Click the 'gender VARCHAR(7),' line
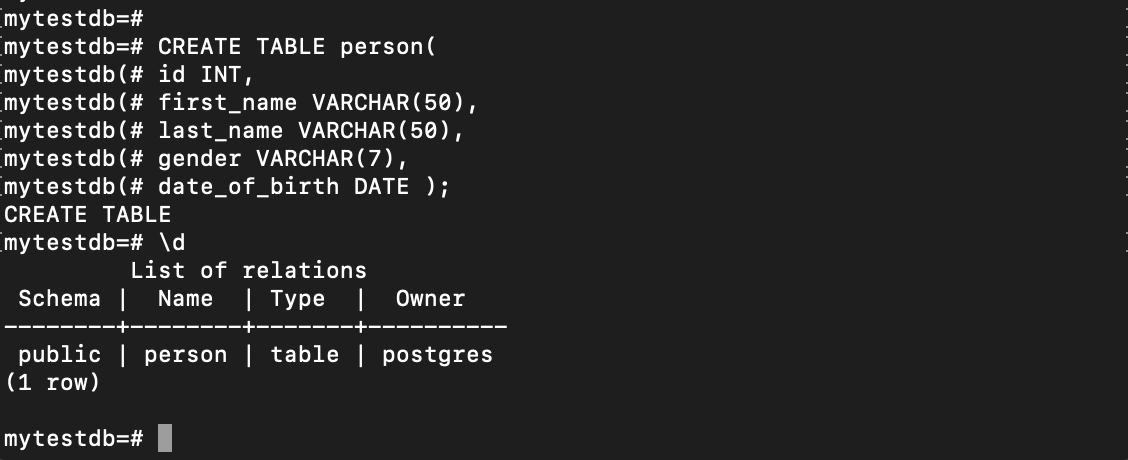The image size is (1128, 460). click(x=283, y=158)
